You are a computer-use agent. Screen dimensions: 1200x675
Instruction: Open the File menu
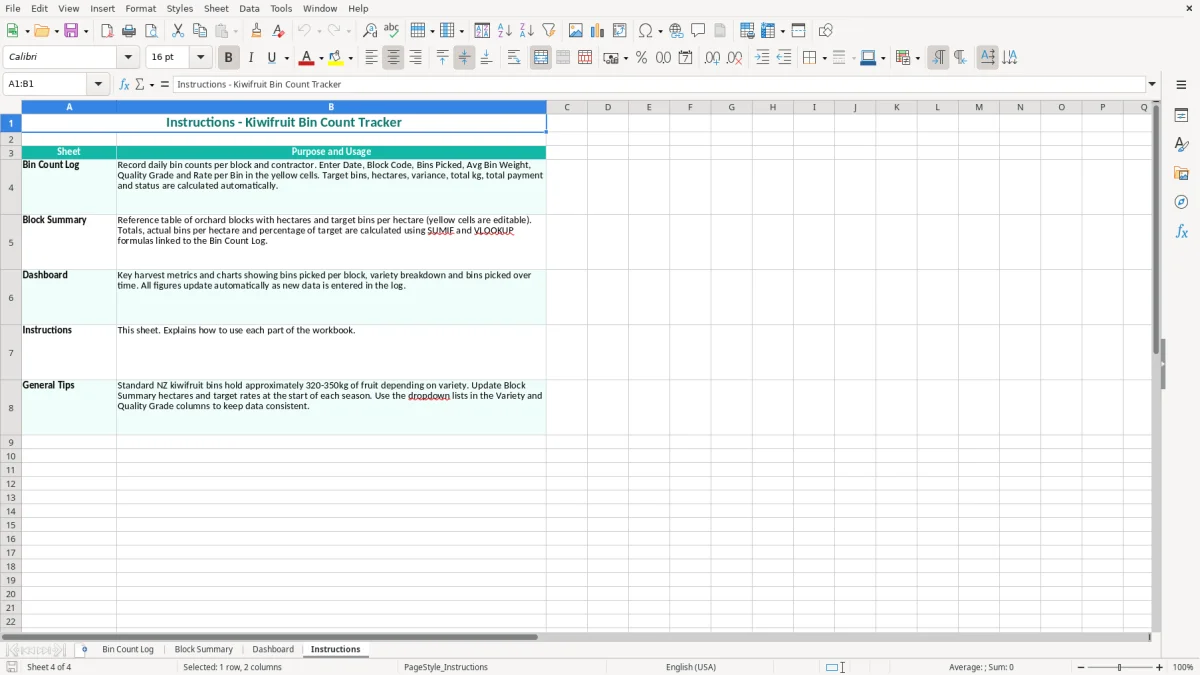click(13, 8)
